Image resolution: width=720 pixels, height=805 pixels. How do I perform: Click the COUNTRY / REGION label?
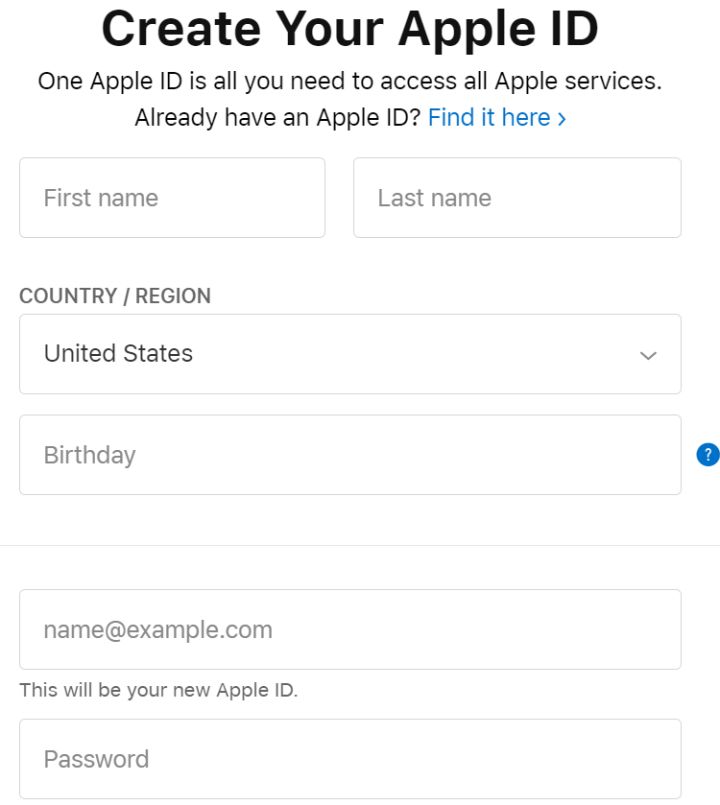[115, 296]
